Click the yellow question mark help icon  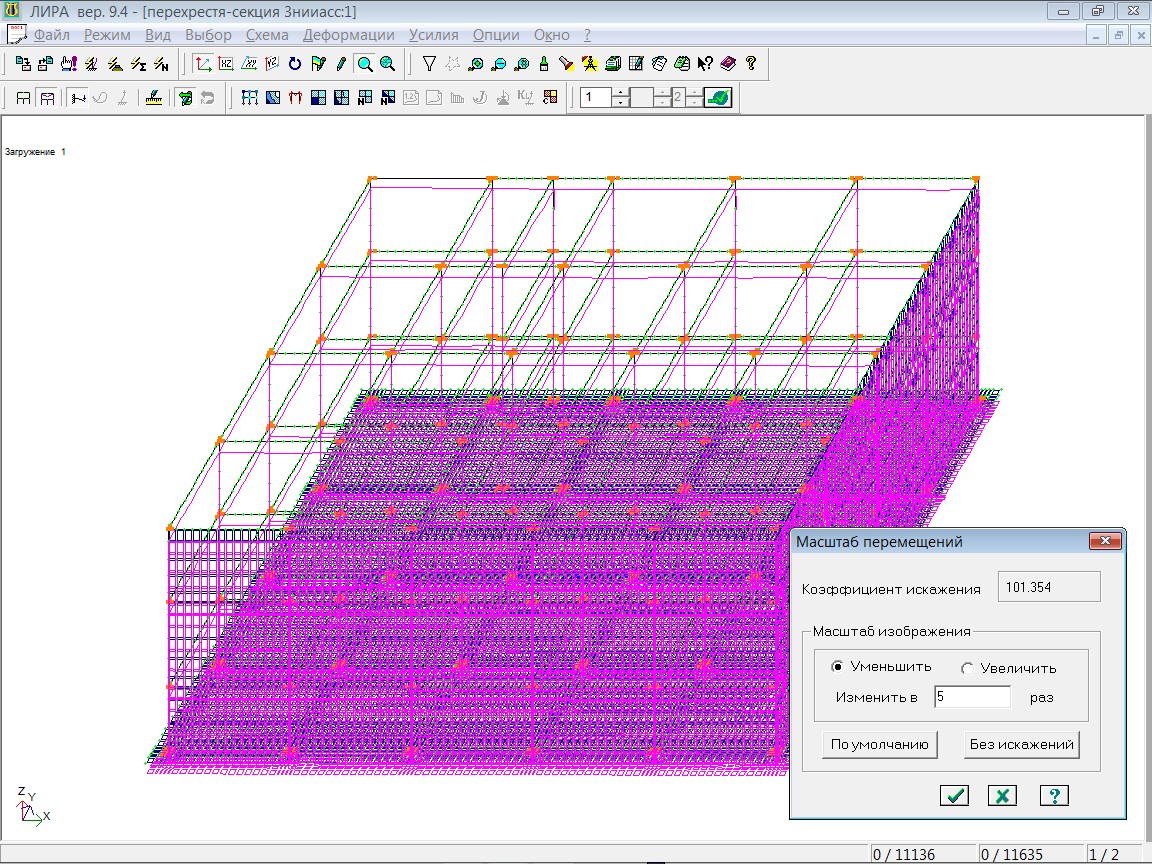(750, 64)
